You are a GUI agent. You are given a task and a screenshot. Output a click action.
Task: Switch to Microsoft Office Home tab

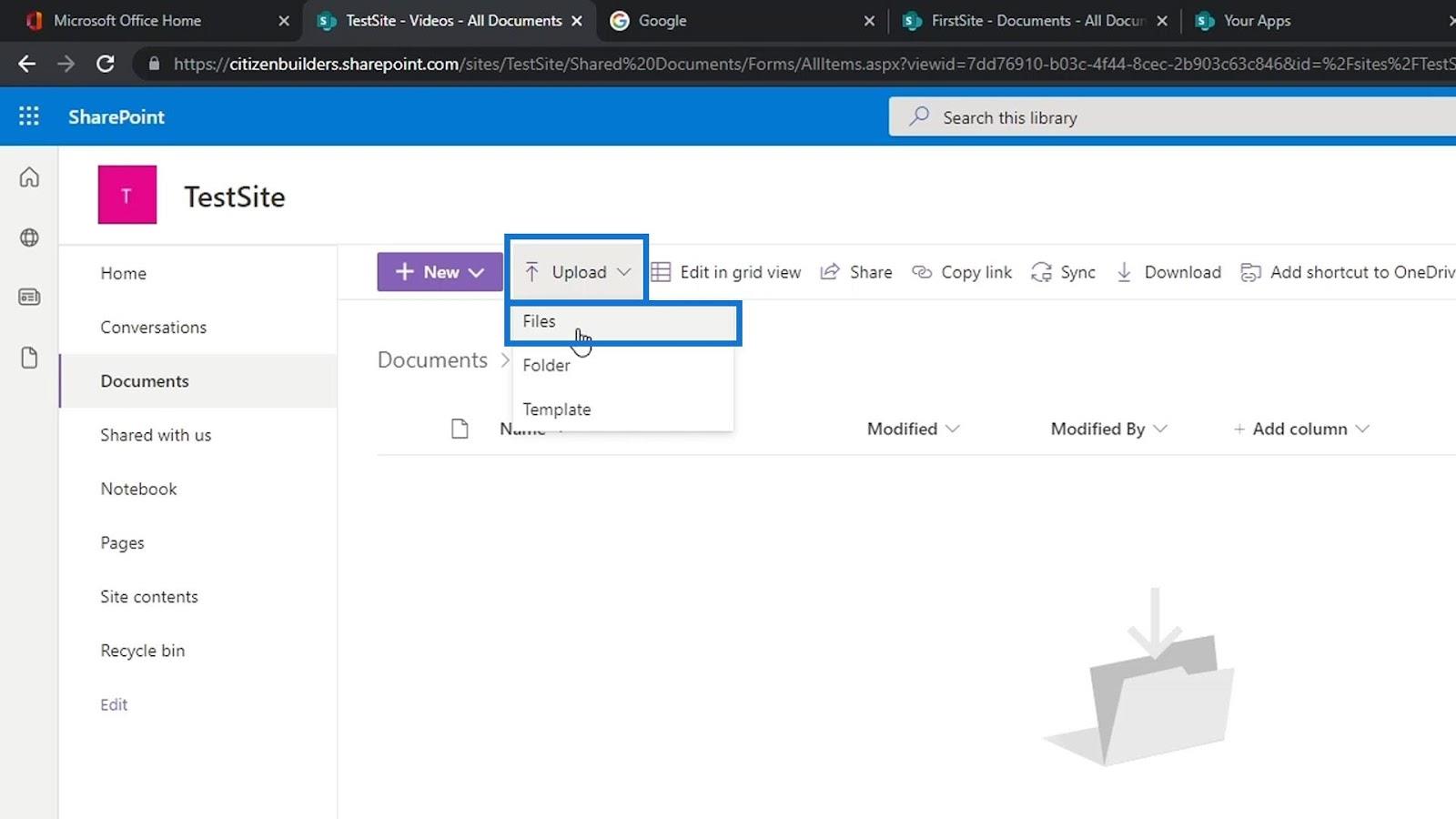pyautogui.click(x=127, y=20)
